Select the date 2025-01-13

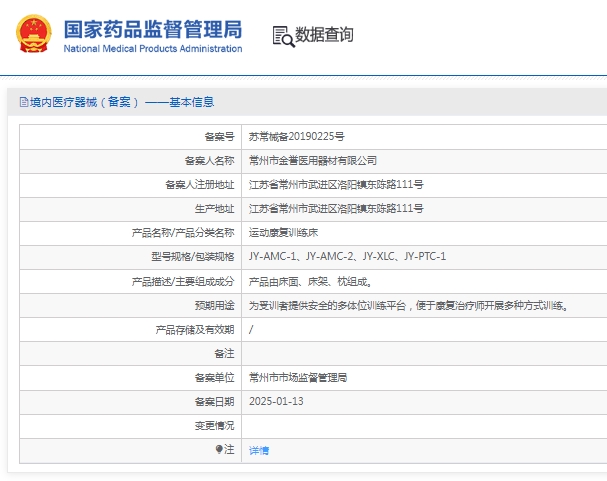point(276,401)
